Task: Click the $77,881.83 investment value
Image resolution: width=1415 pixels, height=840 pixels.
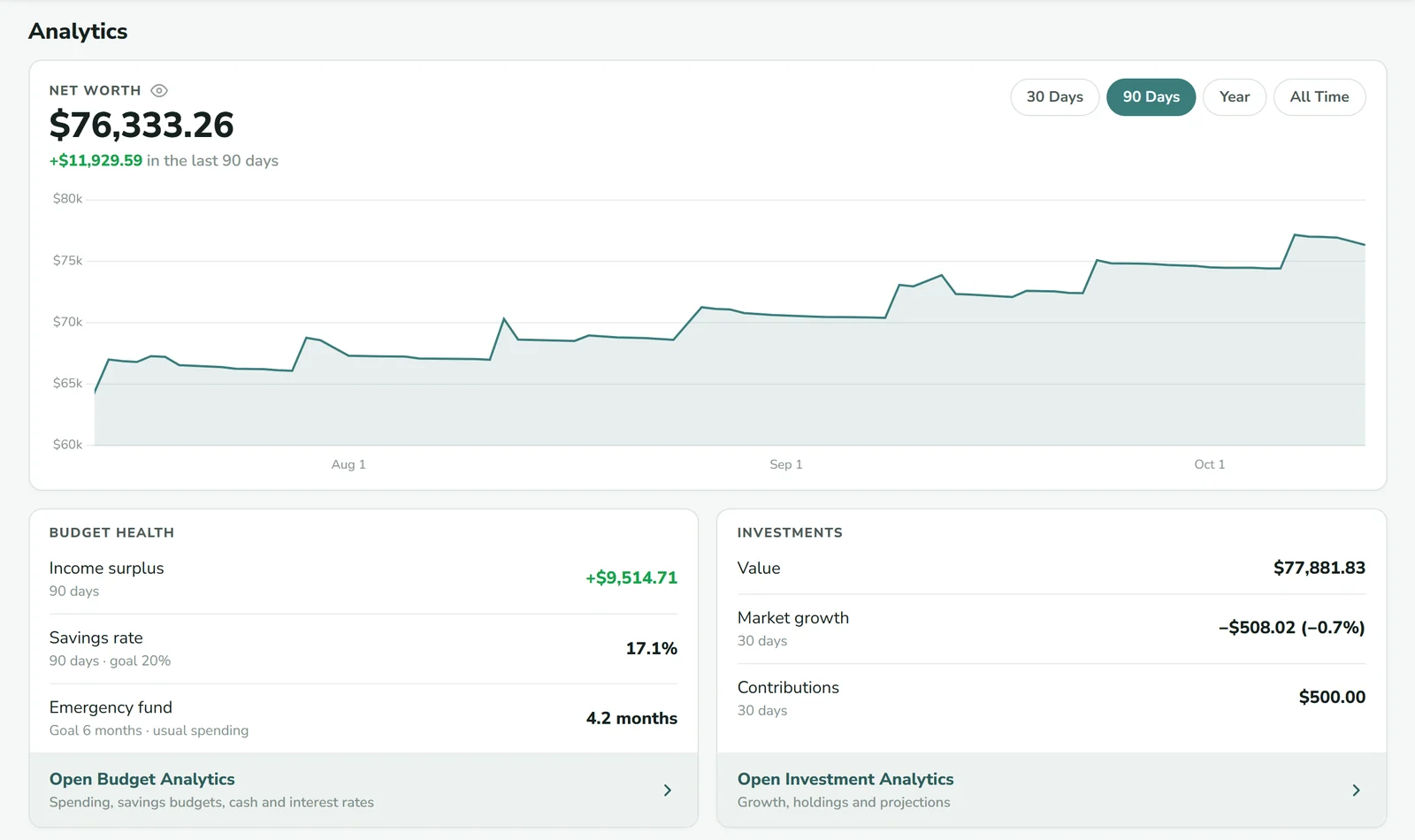Action: [x=1319, y=568]
